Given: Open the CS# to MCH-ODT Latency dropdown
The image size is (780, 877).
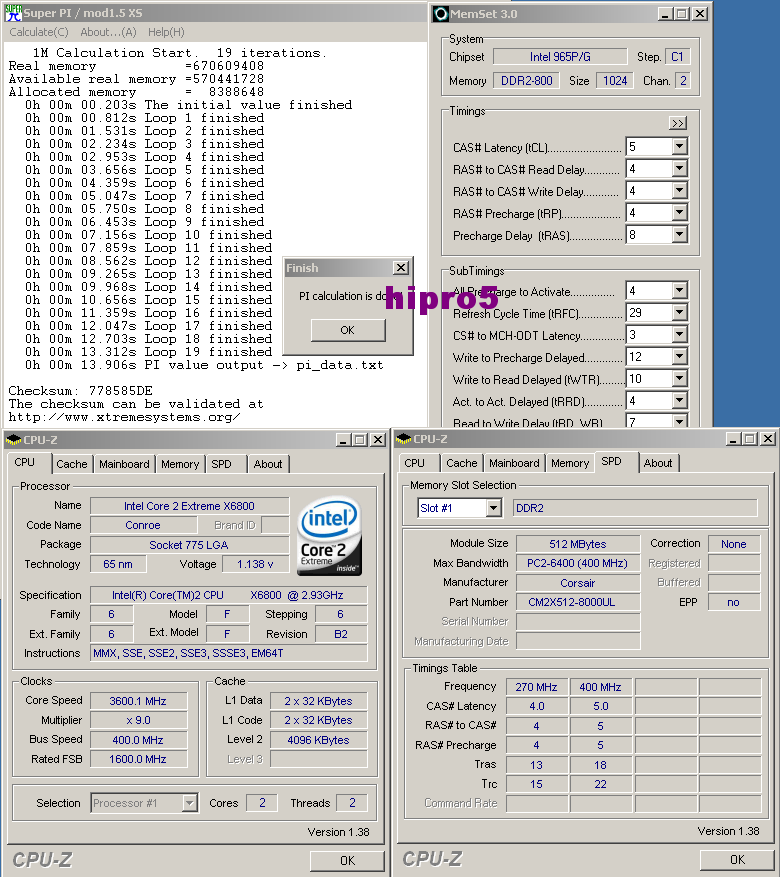Looking at the screenshot, I should click(679, 334).
